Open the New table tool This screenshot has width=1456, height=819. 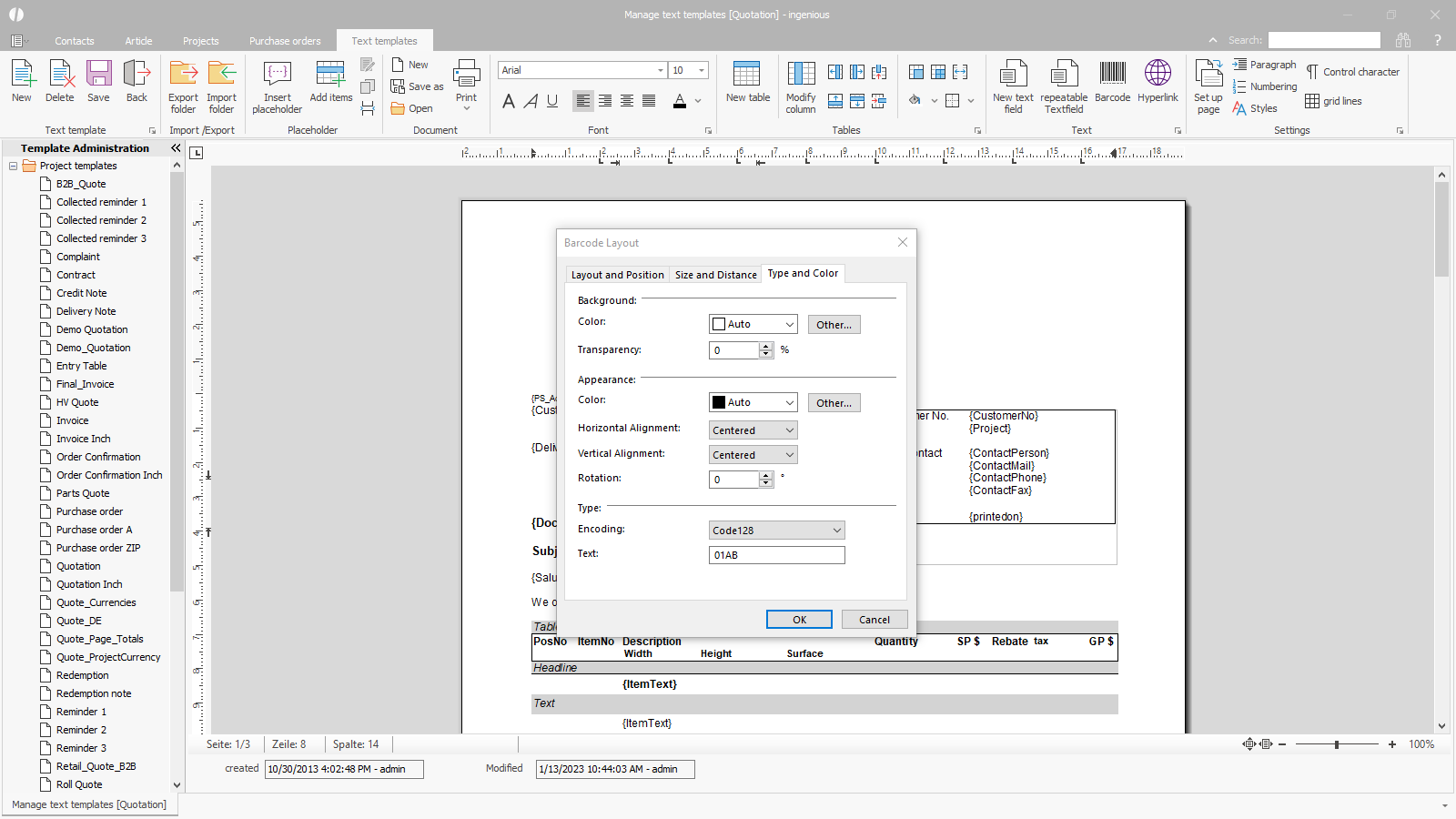pos(747,82)
